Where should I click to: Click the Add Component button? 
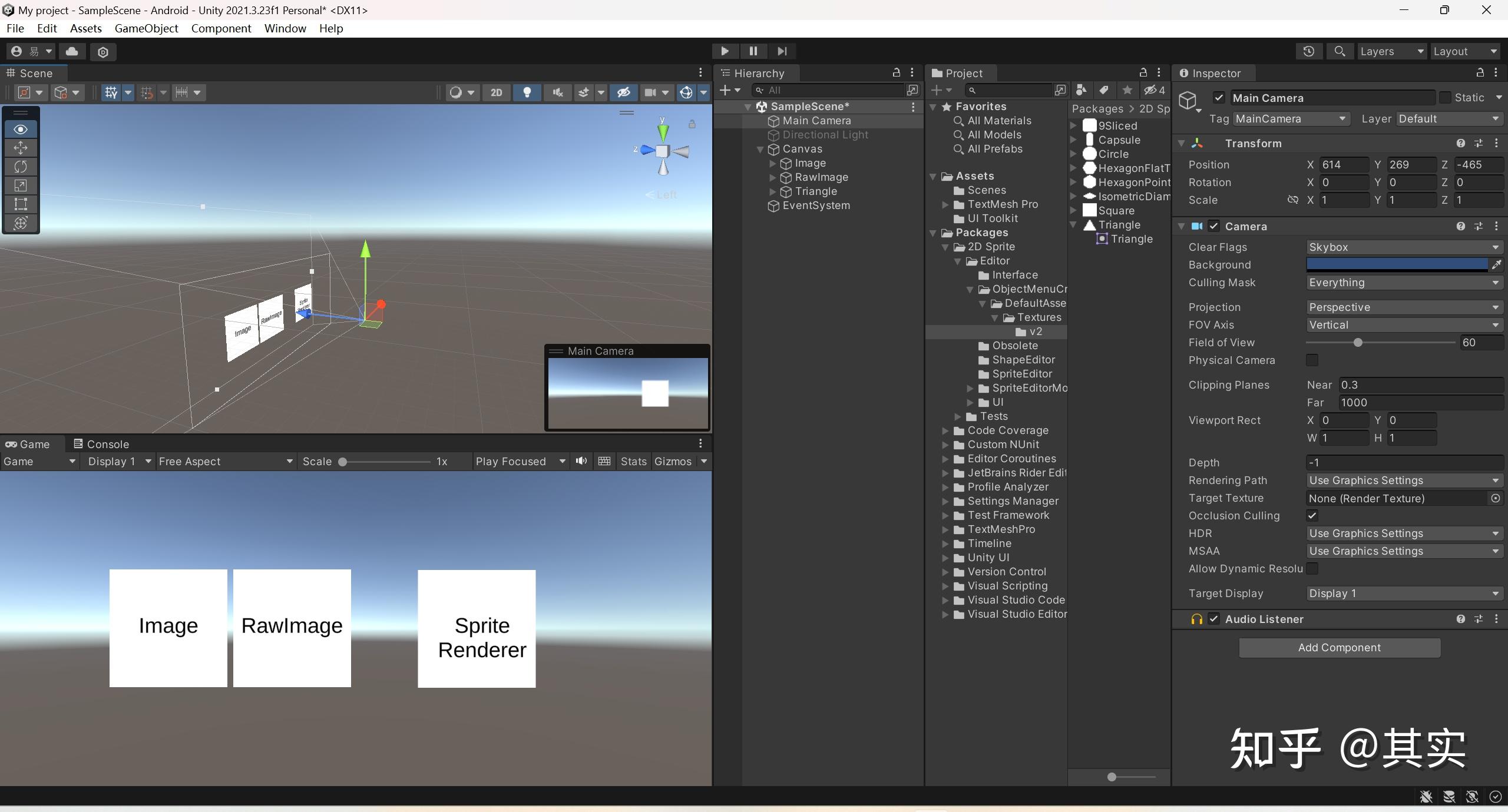click(x=1339, y=648)
